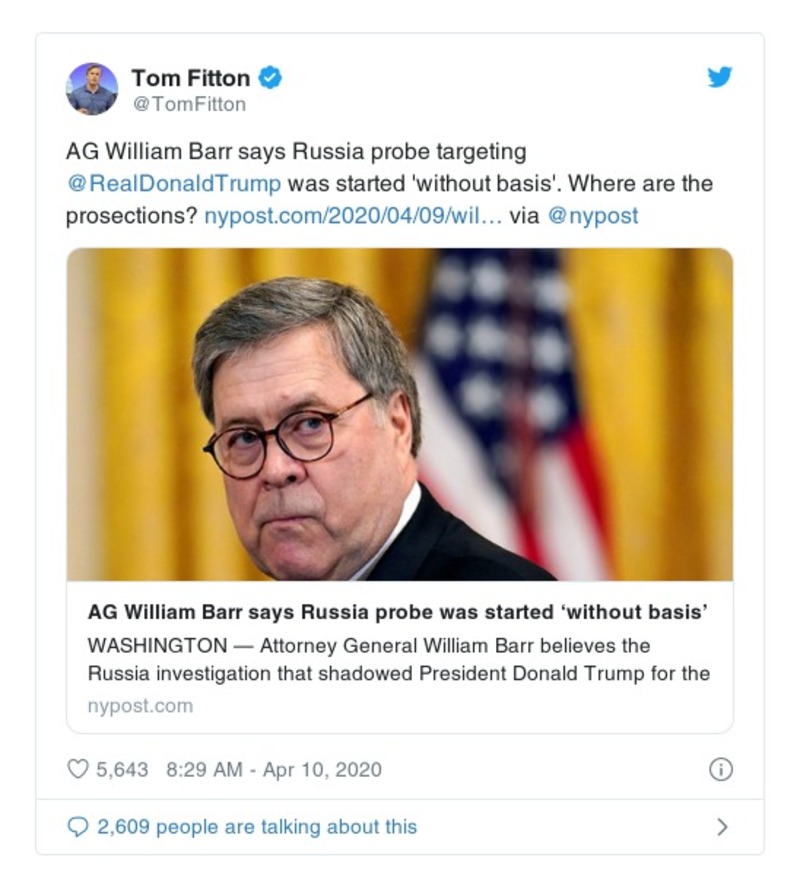This screenshot has width=800, height=889.
Task: Open the Tom Fitton display name
Action: tap(190, 77)
